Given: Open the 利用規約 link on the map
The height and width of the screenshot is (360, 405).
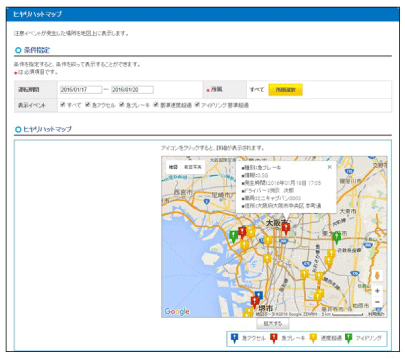Looking at the screenshot, I should [x=376, y=314].
